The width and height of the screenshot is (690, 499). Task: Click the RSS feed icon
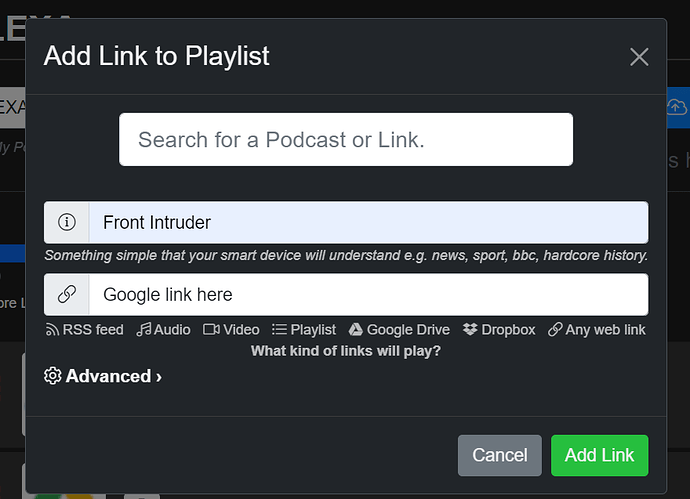click(x=52, y=330)
